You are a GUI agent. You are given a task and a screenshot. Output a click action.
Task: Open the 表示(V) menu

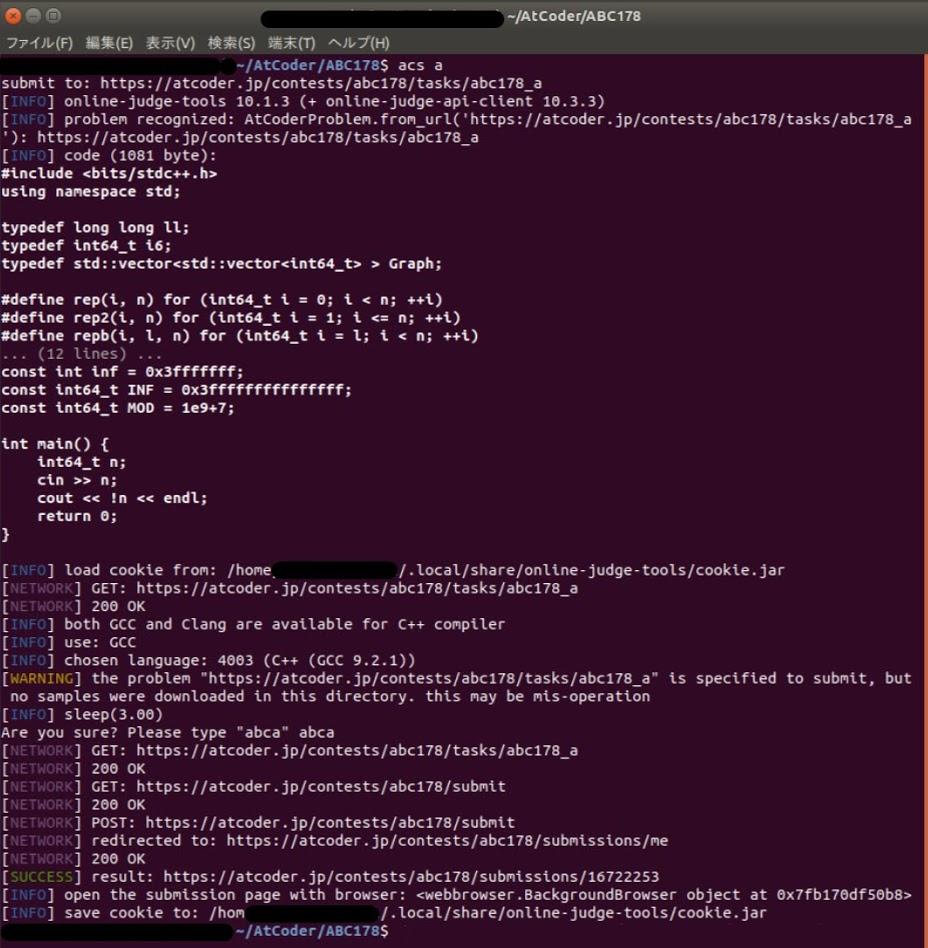pos(170,43)
